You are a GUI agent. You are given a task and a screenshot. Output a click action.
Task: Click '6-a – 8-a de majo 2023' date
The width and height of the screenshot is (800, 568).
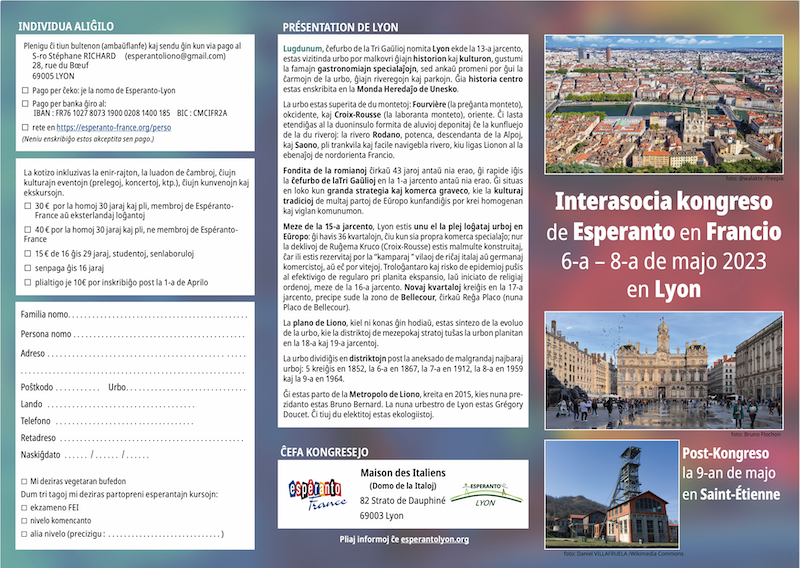click(x=664, y=262)
